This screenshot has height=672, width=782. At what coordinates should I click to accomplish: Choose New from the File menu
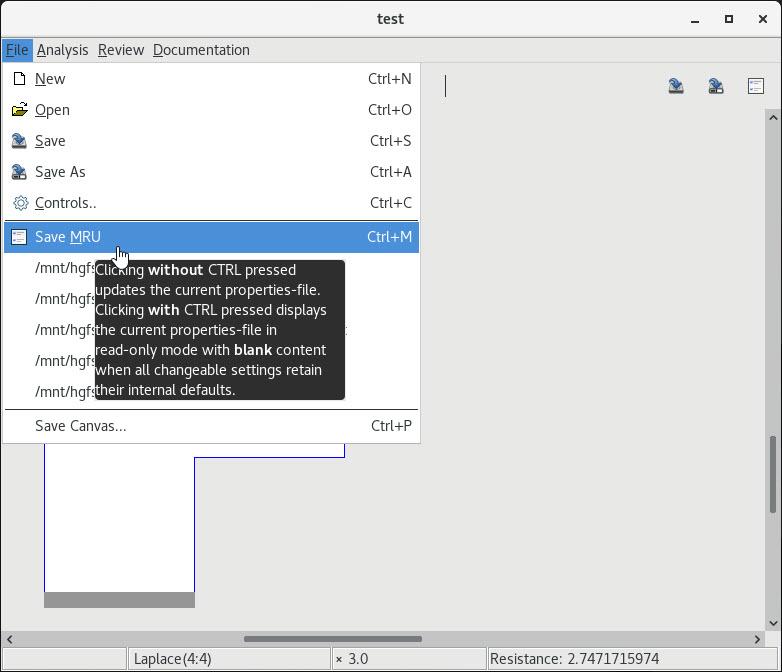50,79
